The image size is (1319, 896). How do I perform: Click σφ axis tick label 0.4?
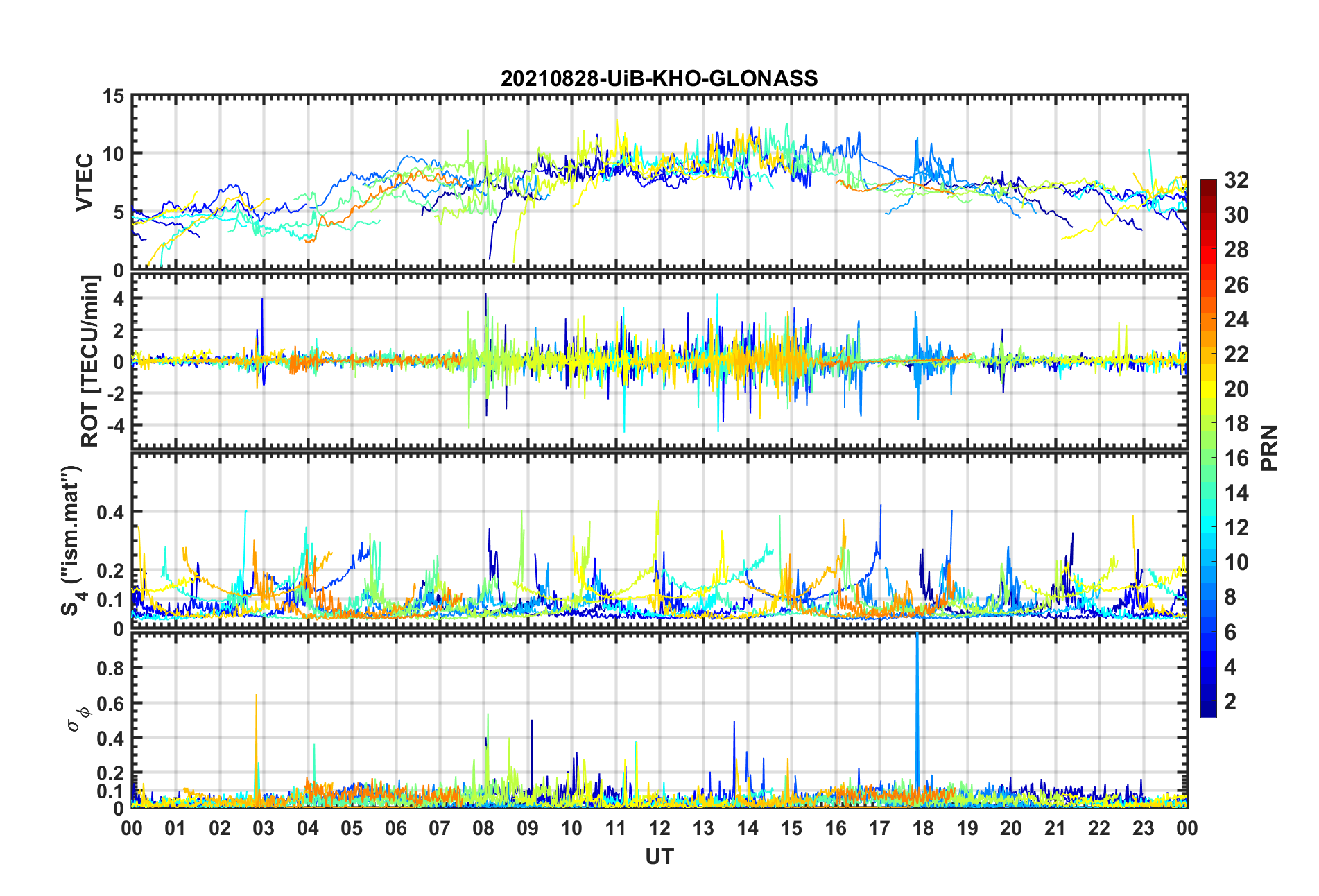110,739
